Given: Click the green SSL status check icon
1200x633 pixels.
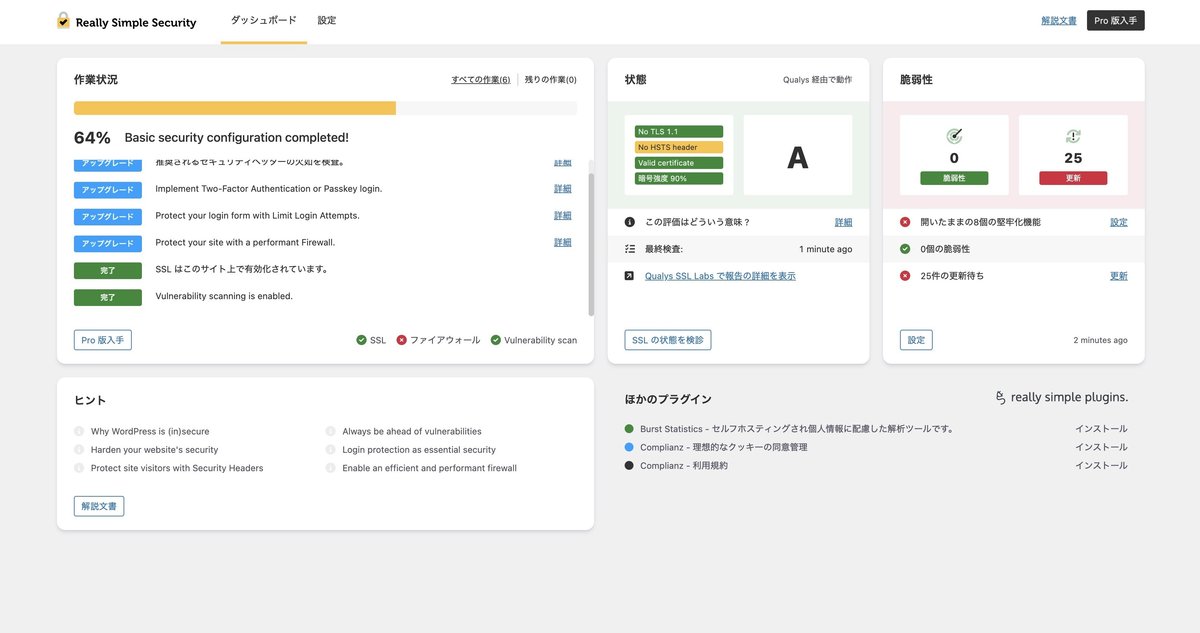Looking at the screenshot, I should coord(362,340).
